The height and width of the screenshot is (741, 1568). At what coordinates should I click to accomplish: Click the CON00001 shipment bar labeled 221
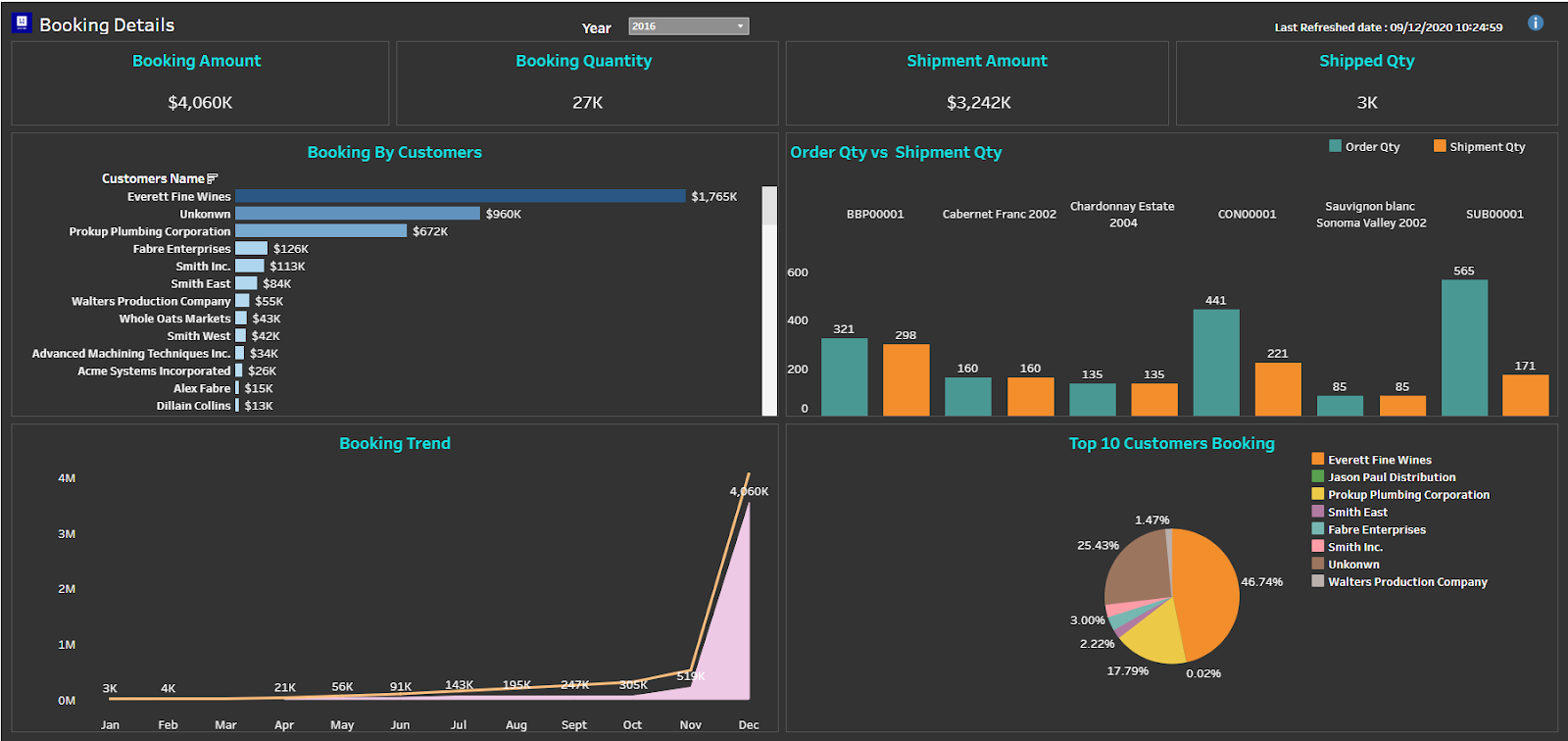coord(1278,389)
